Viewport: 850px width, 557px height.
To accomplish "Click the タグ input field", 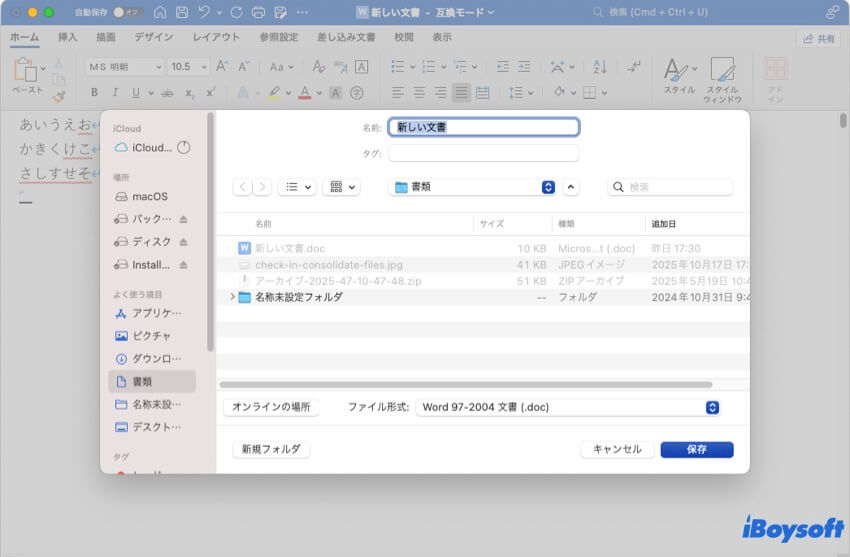I will 484,153.
